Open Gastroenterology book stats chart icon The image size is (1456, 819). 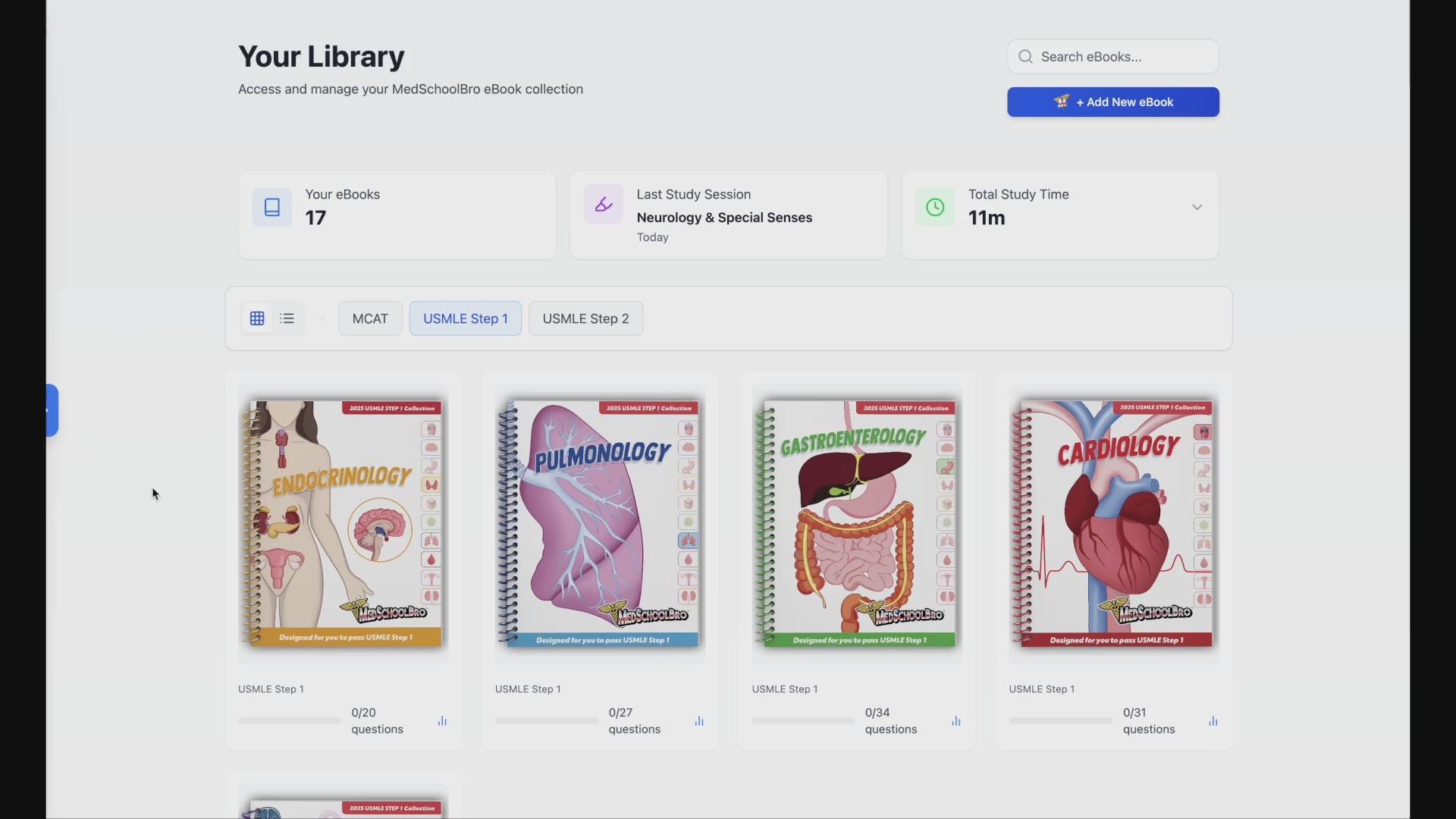(x=956, y=721)
